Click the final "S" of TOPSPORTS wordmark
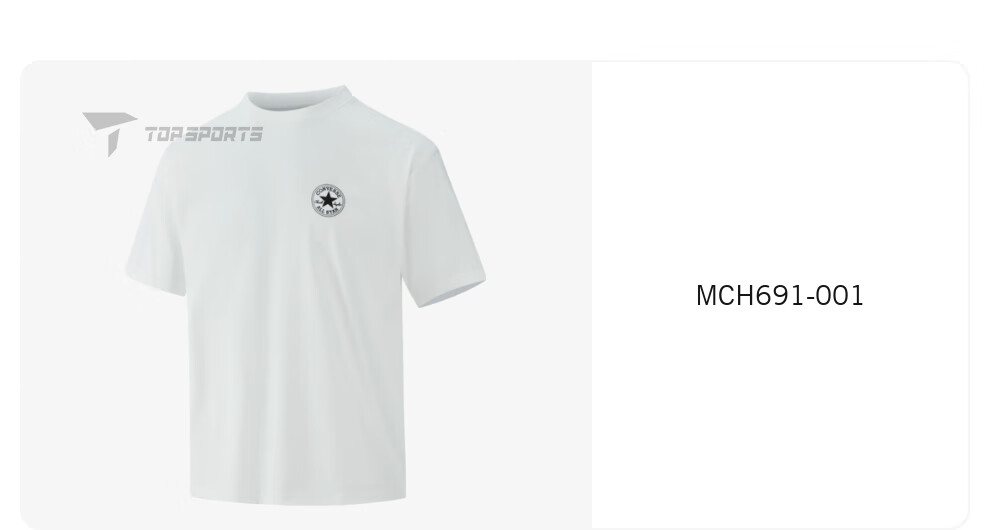Screen dimensions: 990x530 click(x=255, y=134)
